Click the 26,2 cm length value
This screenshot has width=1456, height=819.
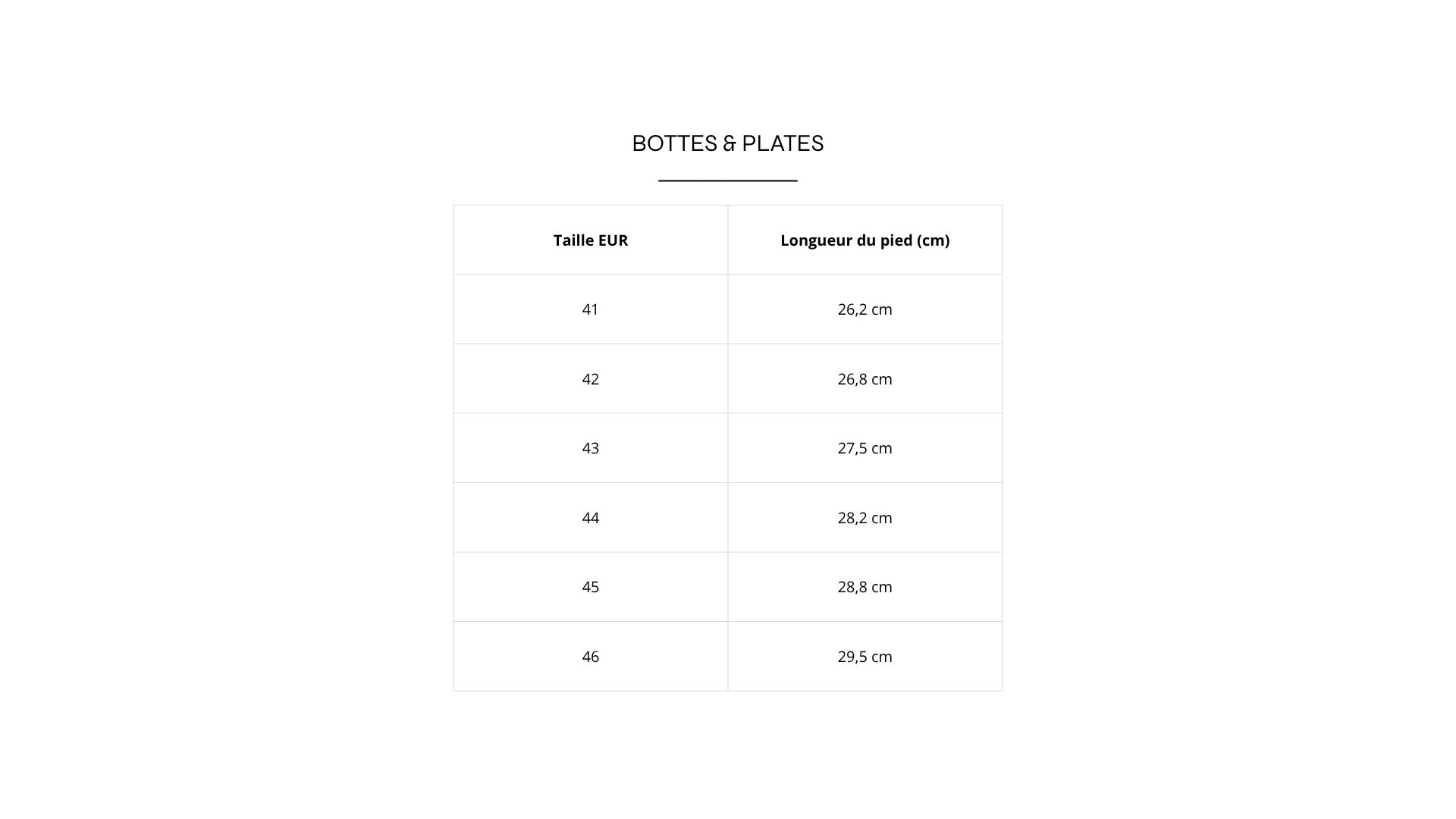coord(864,309)
